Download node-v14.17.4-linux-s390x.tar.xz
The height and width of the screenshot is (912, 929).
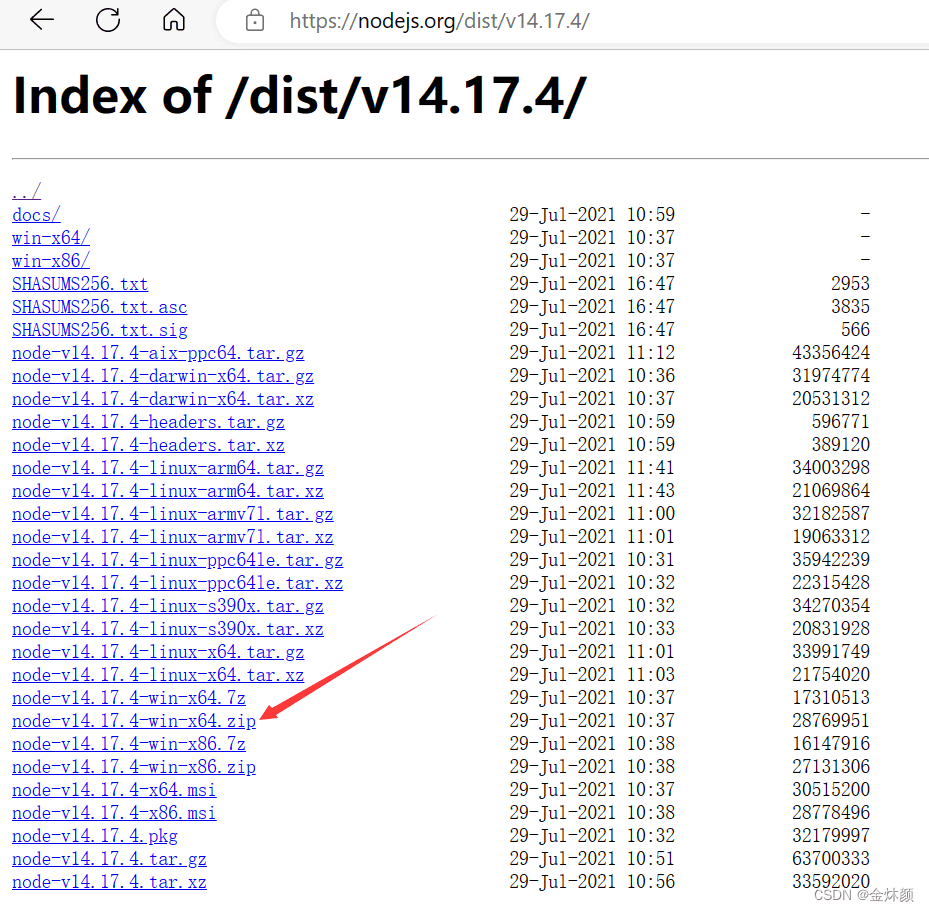(x=168, y=629)
